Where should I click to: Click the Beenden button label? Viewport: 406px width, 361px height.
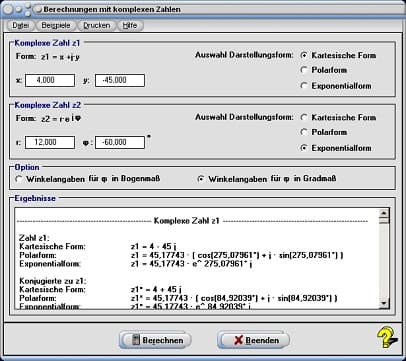point(262,340)
